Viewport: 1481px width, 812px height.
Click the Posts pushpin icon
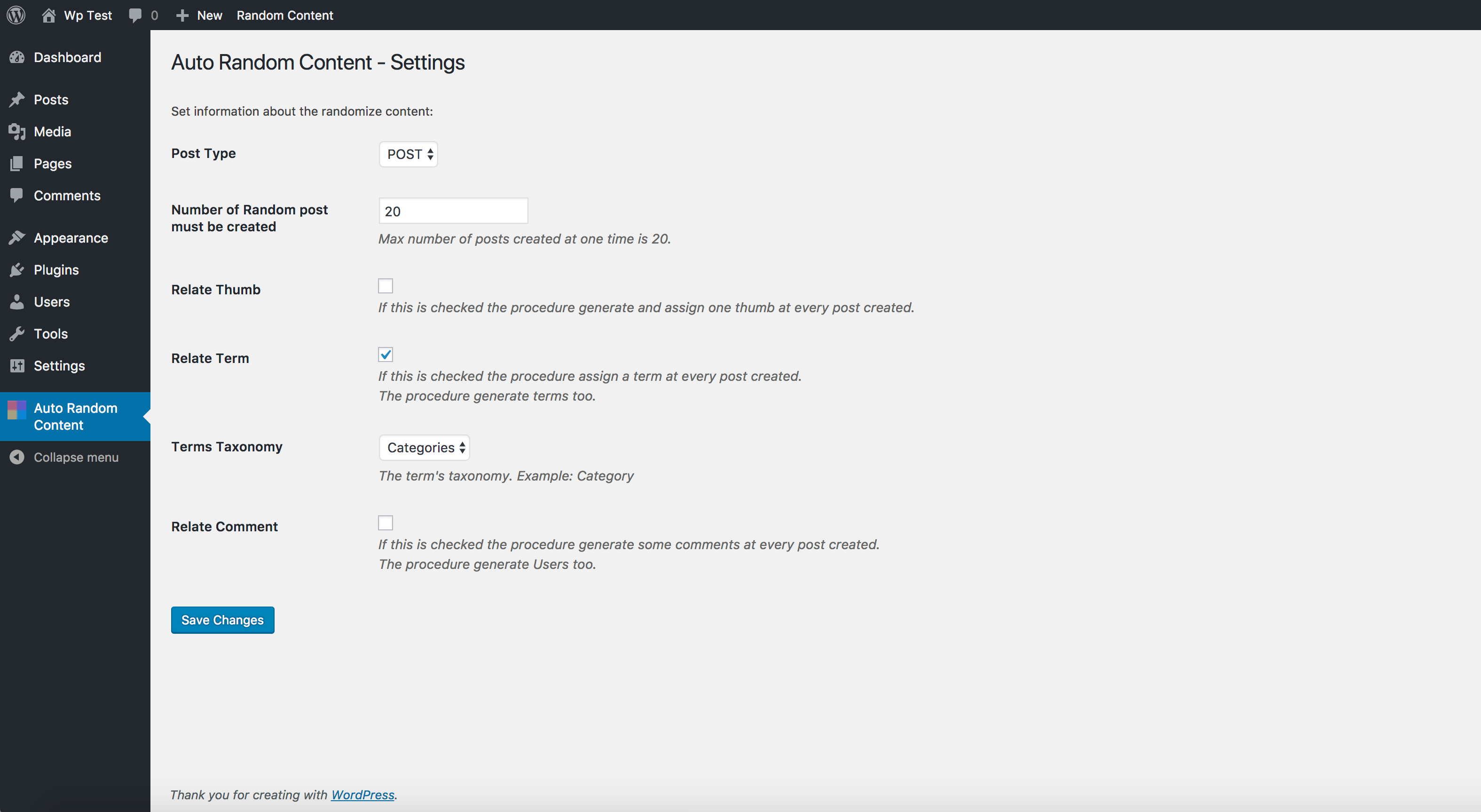(x=17, y=100)
